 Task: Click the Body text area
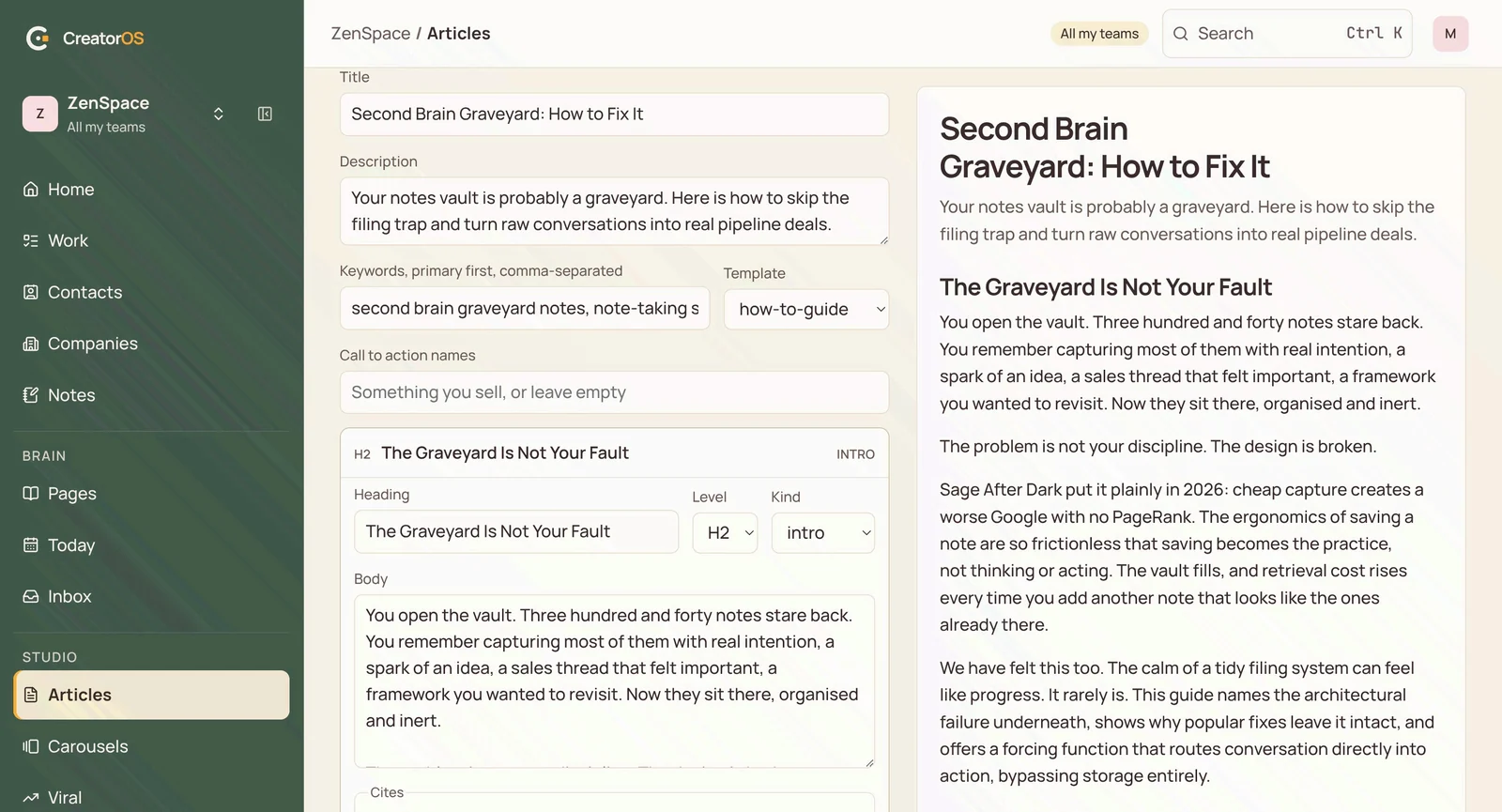coord(614,682)
